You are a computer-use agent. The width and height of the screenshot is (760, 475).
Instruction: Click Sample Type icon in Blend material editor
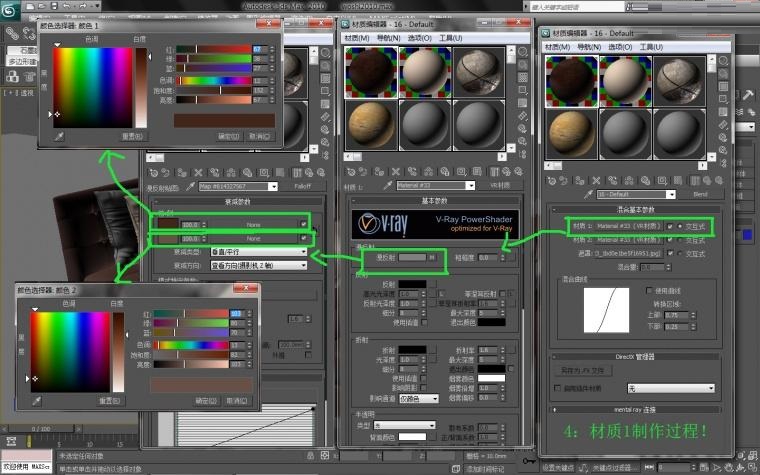point(723,61)
